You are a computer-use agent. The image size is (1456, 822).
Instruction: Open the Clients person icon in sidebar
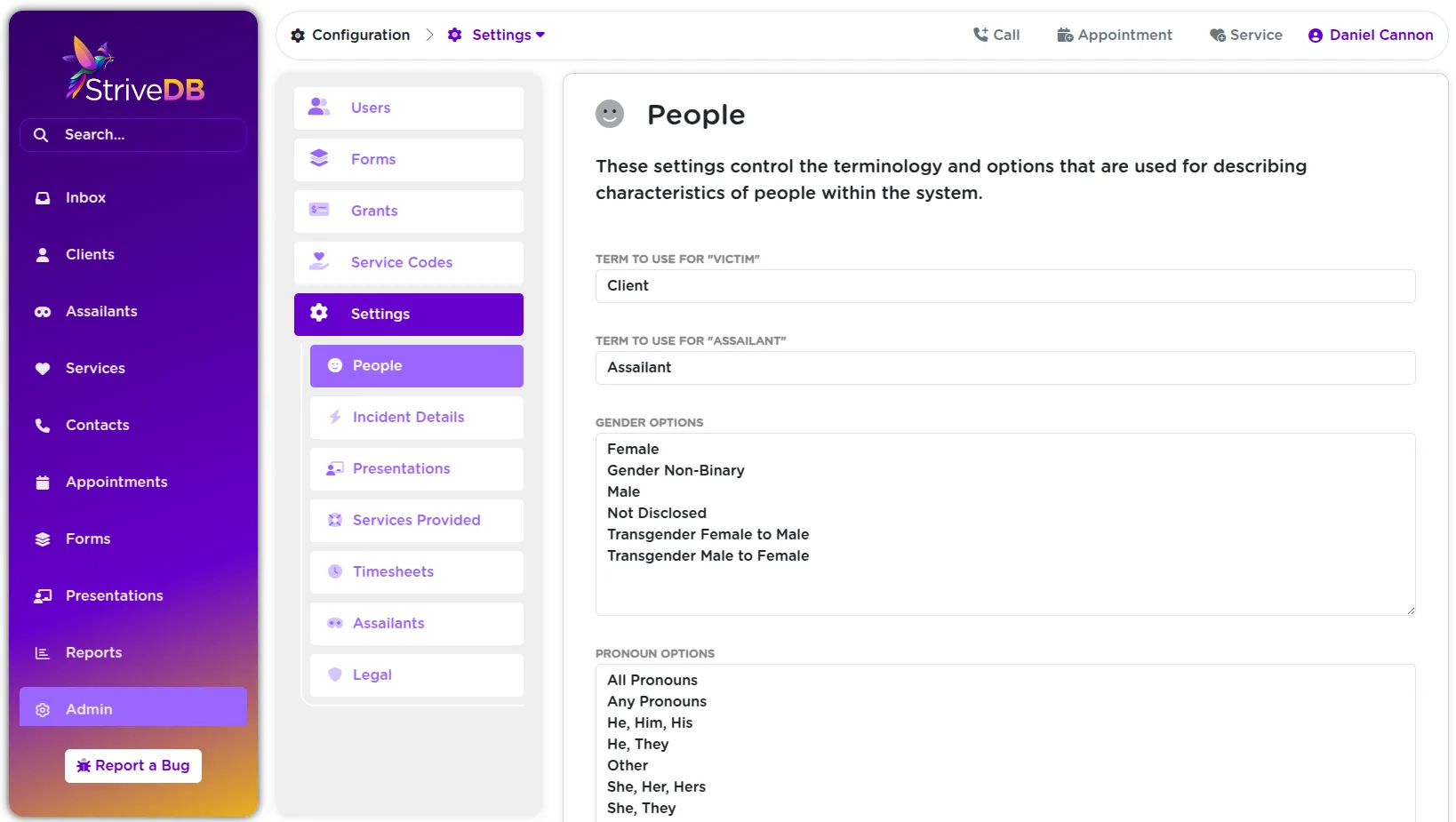pyautogui.click(x=42, y=254)
